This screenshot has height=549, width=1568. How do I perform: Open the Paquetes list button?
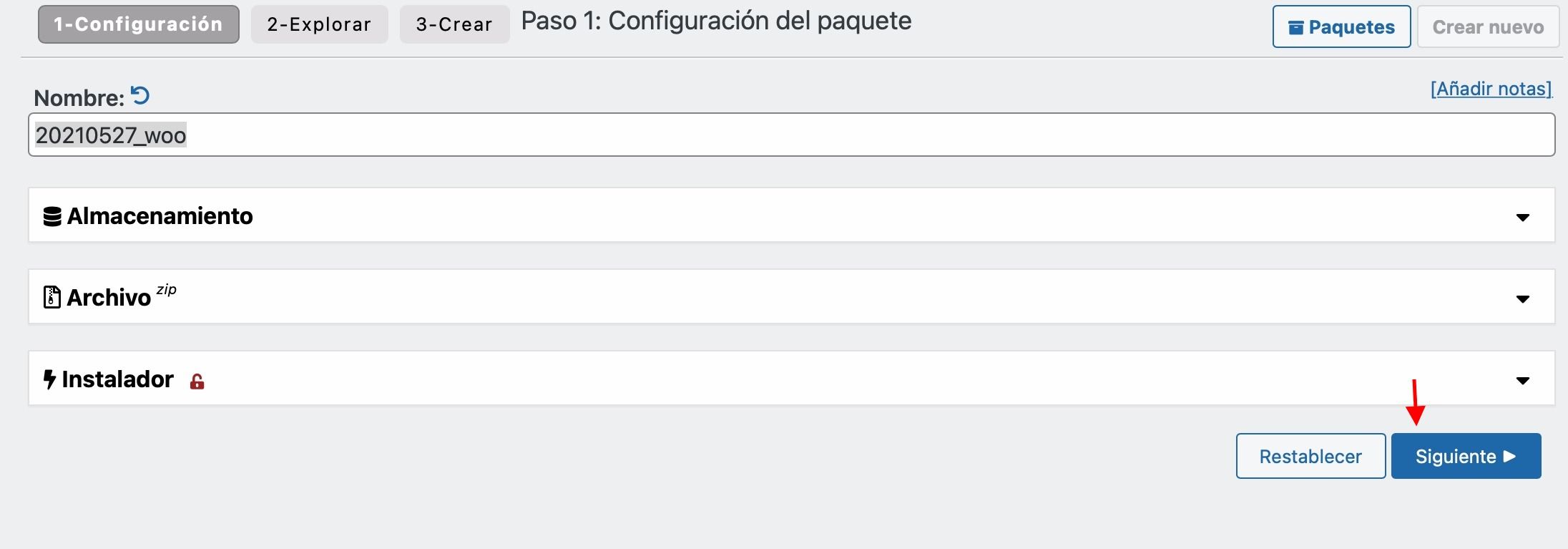pos(1341,27)
